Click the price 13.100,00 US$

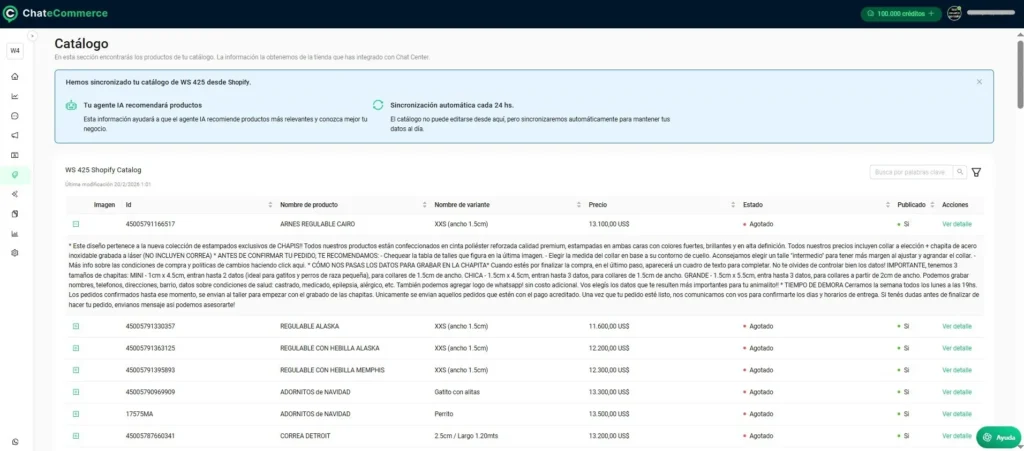609,224
